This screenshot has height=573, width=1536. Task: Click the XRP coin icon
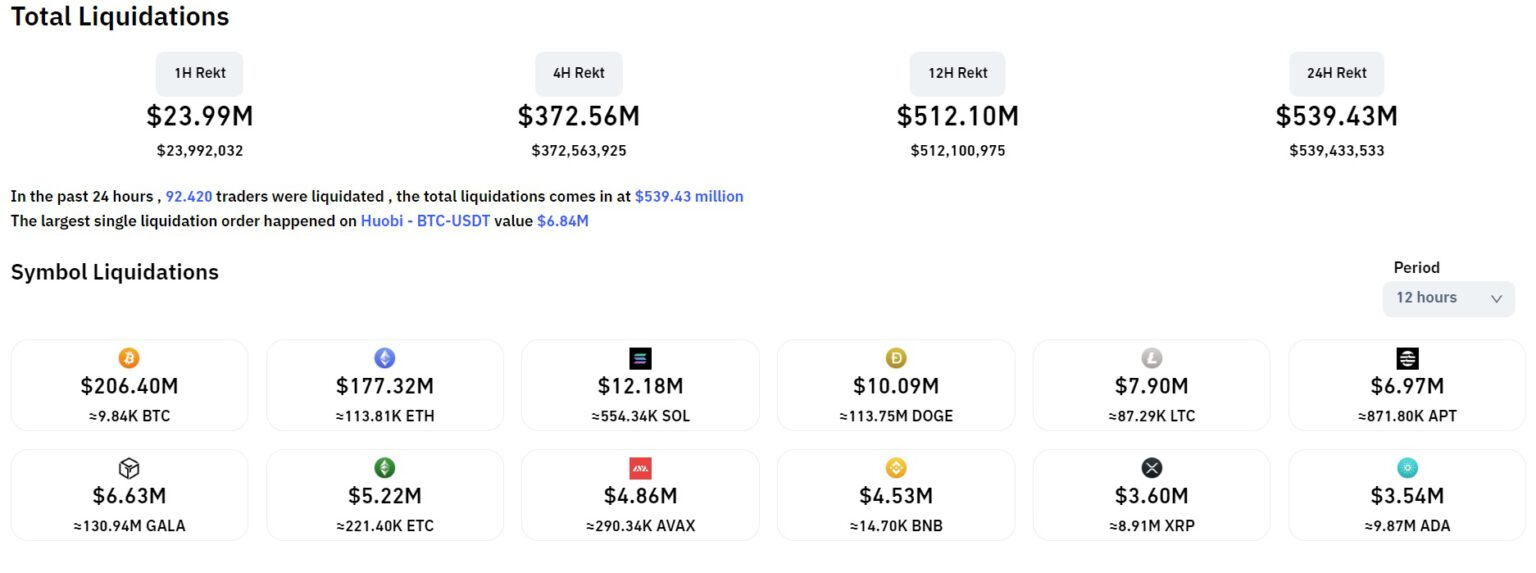tap(1152, 468)
